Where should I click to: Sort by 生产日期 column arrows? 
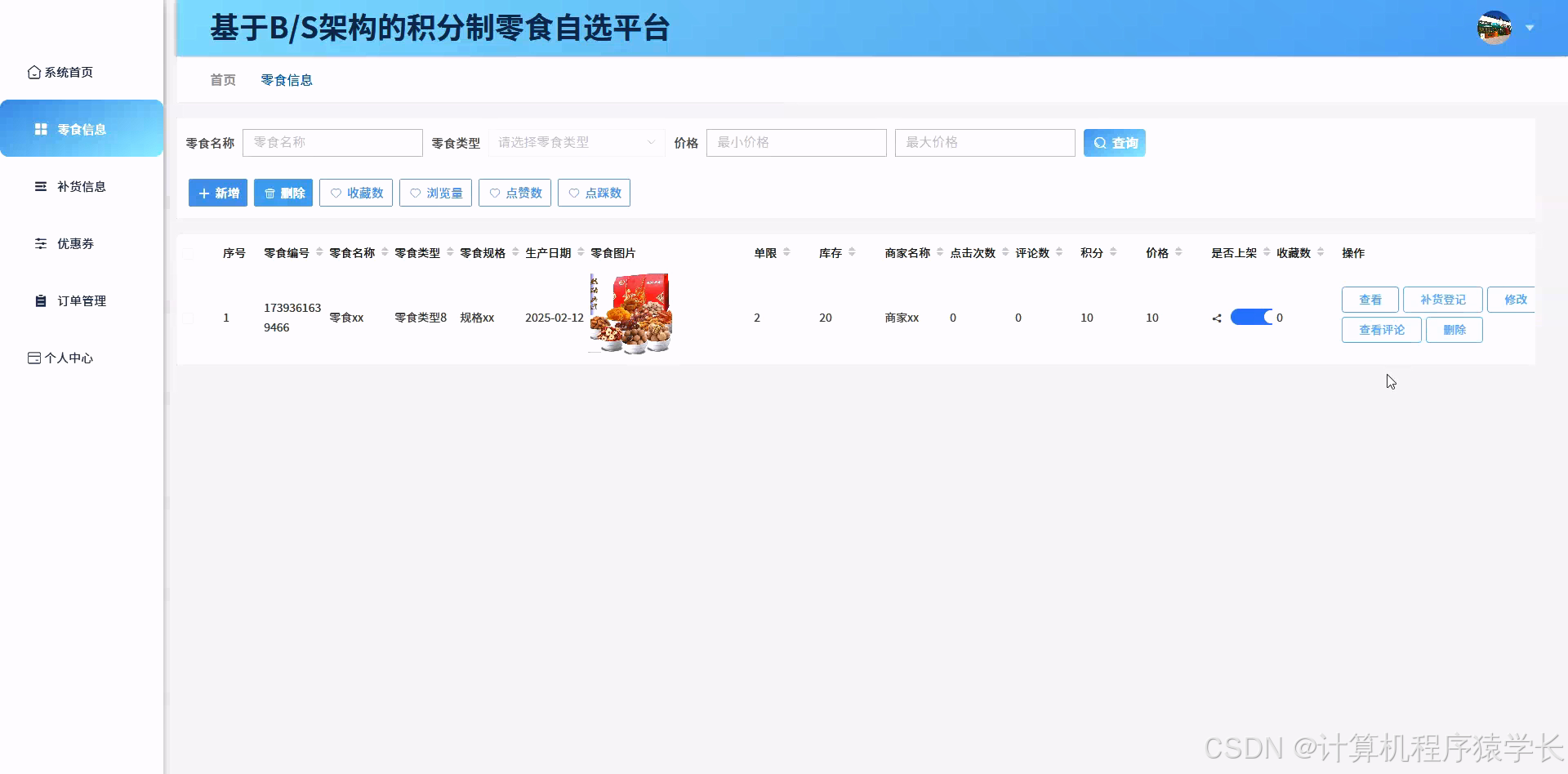581,252
